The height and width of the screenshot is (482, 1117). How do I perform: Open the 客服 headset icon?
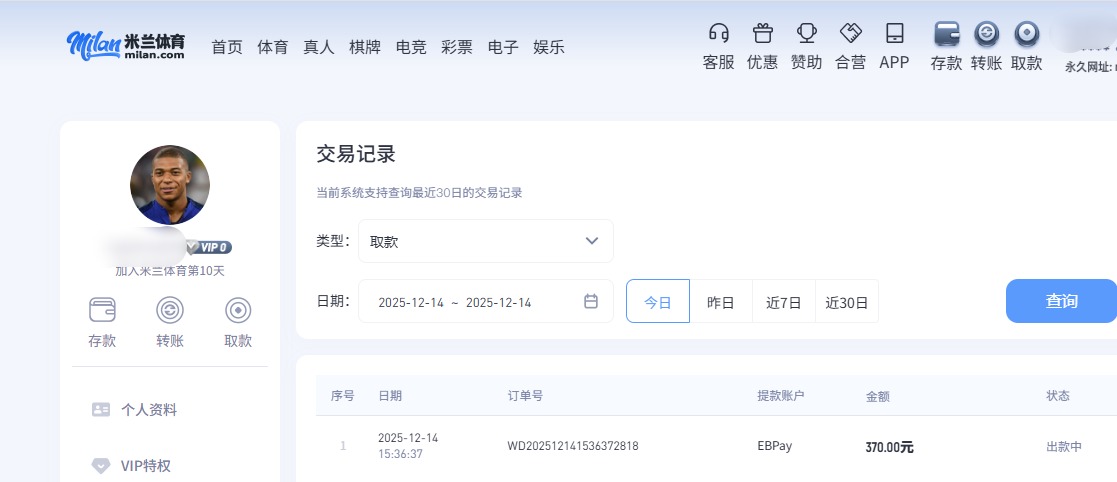[x=719, y=33]
